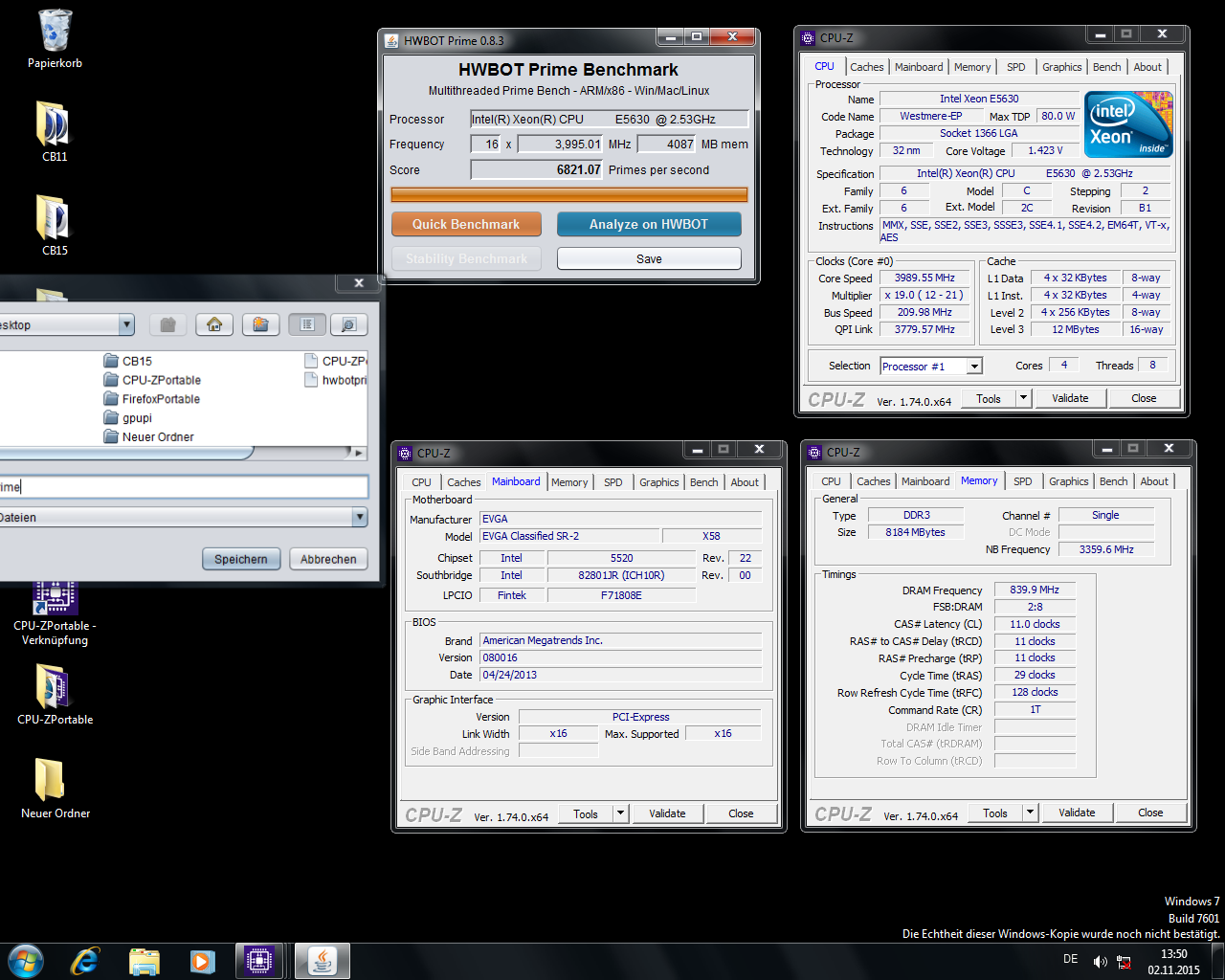Click the 6821.07 score value field
1225x980 pixels.
pyautogui.click(x=536, y=169)
